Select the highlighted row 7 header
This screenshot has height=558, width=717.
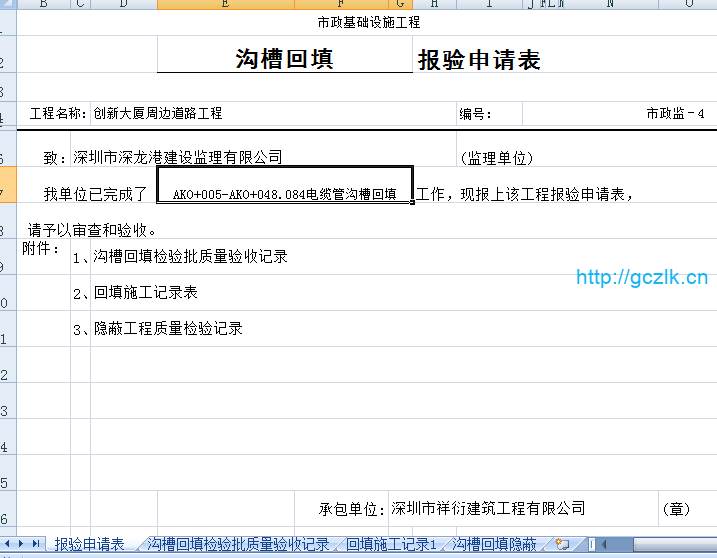click(4, 194)
